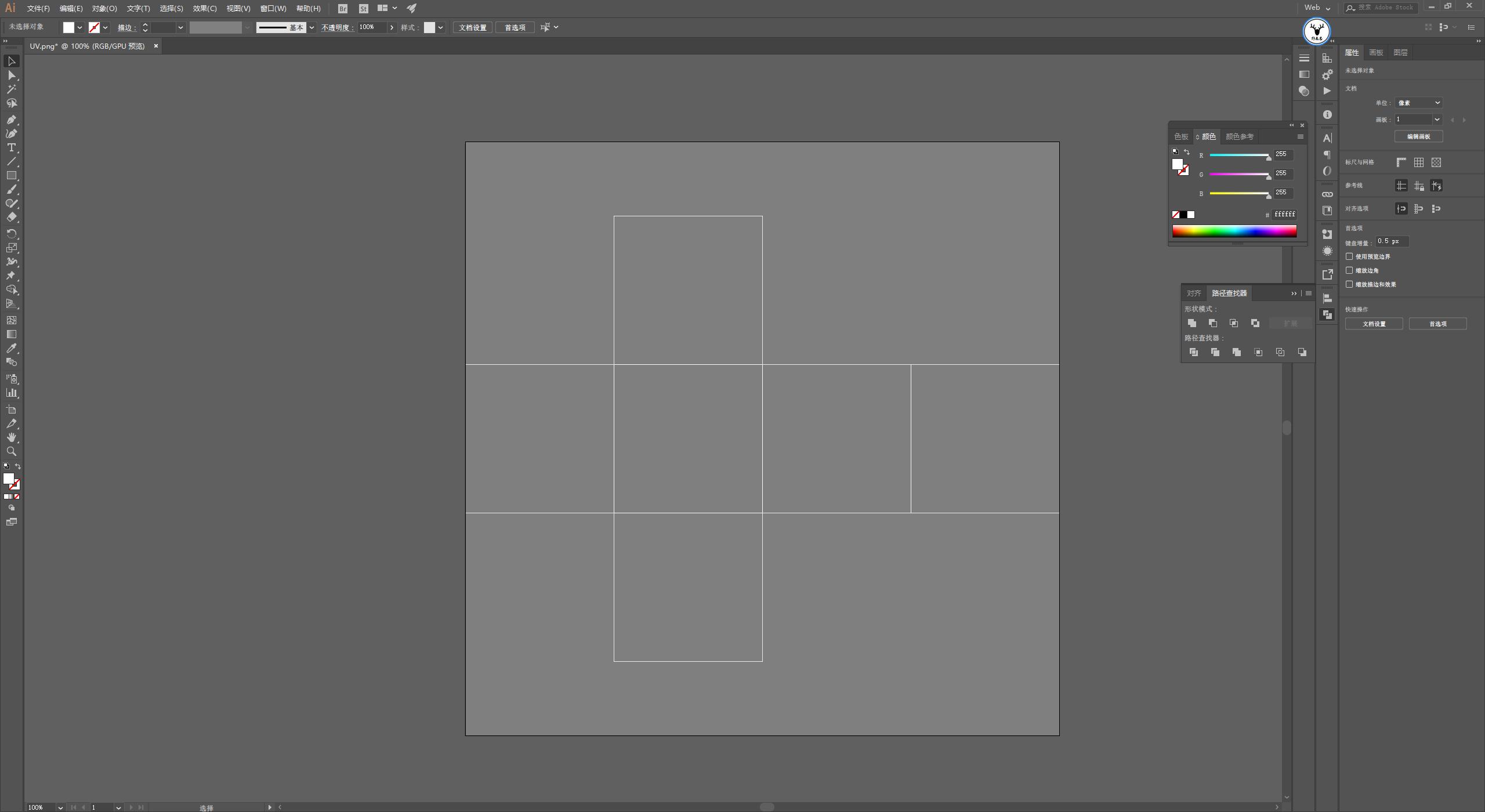The height and width of the screenshot is (812, 1485).
Task: Toggle the 缩放边角 checkbox
Action: (1349, 270)
